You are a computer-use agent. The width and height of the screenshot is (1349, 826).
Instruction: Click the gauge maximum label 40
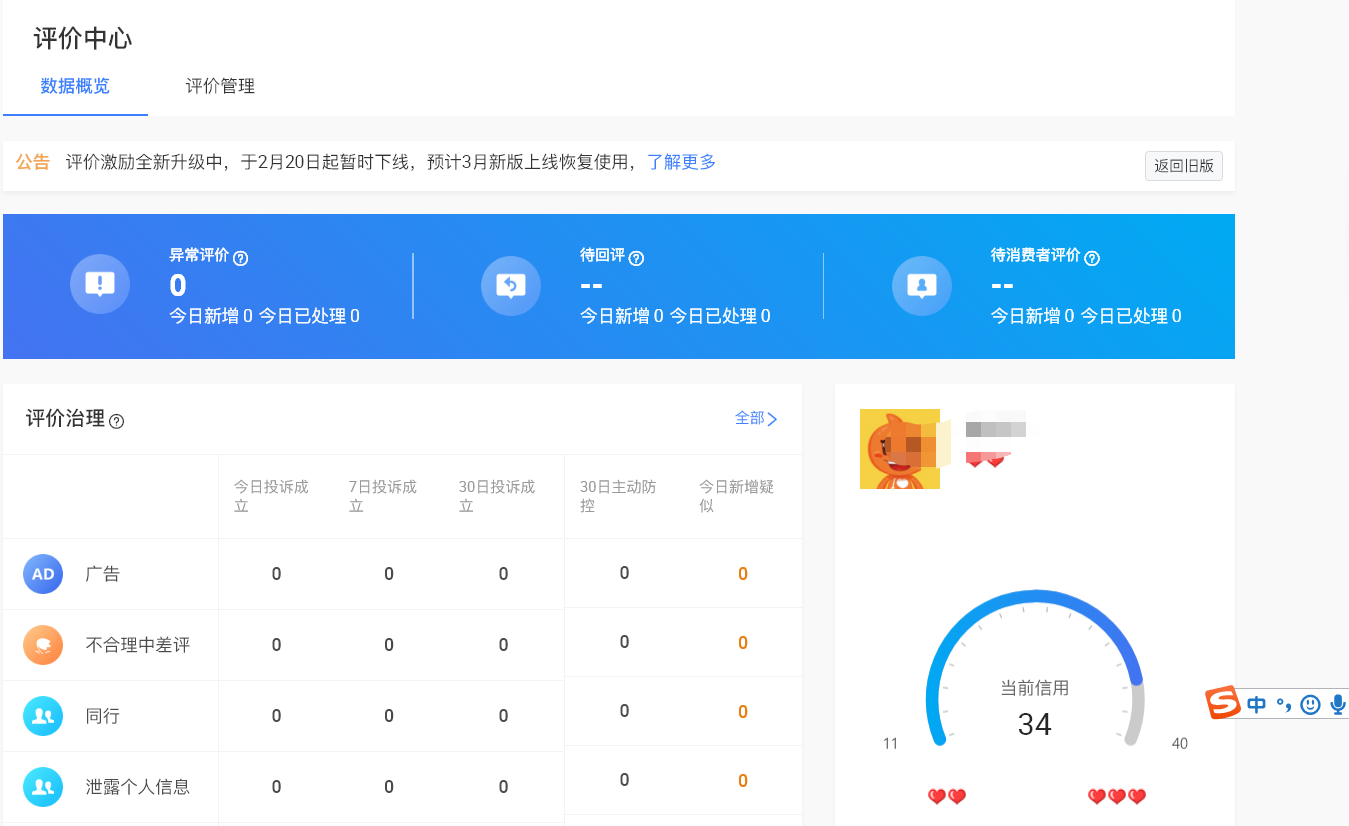1180,743
